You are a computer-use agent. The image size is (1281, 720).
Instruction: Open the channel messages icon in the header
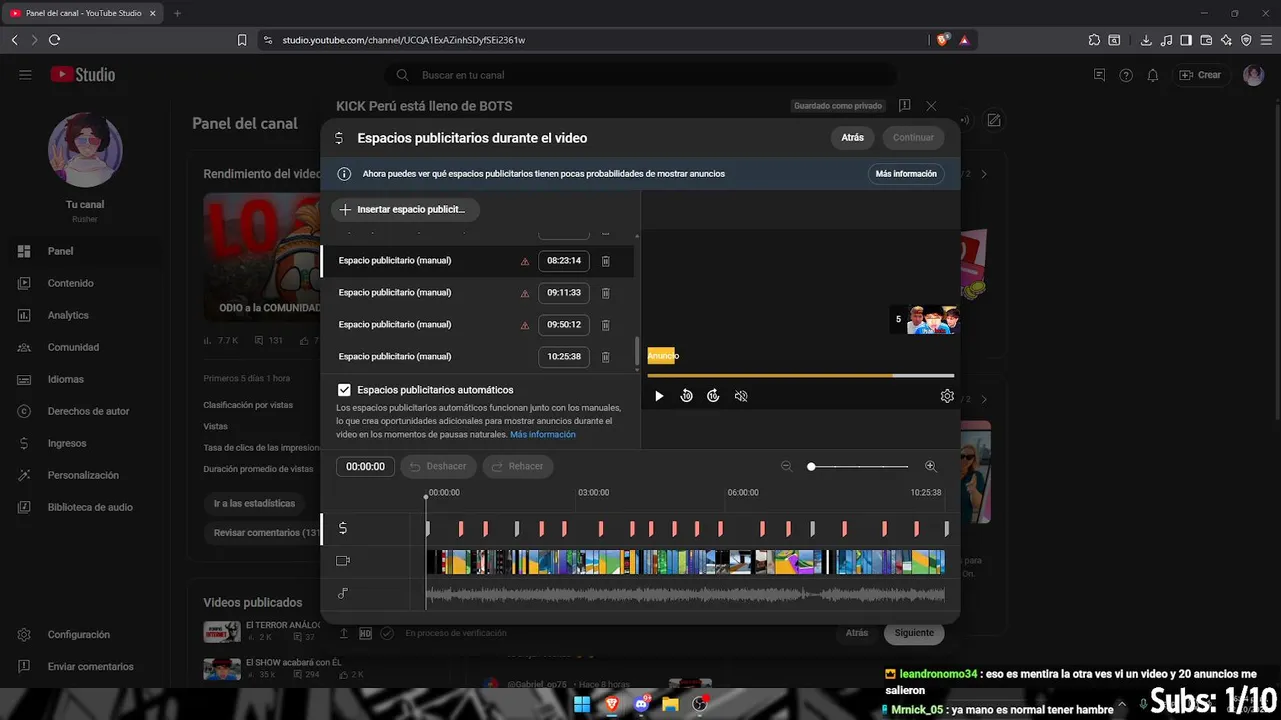click(1100, 75)
